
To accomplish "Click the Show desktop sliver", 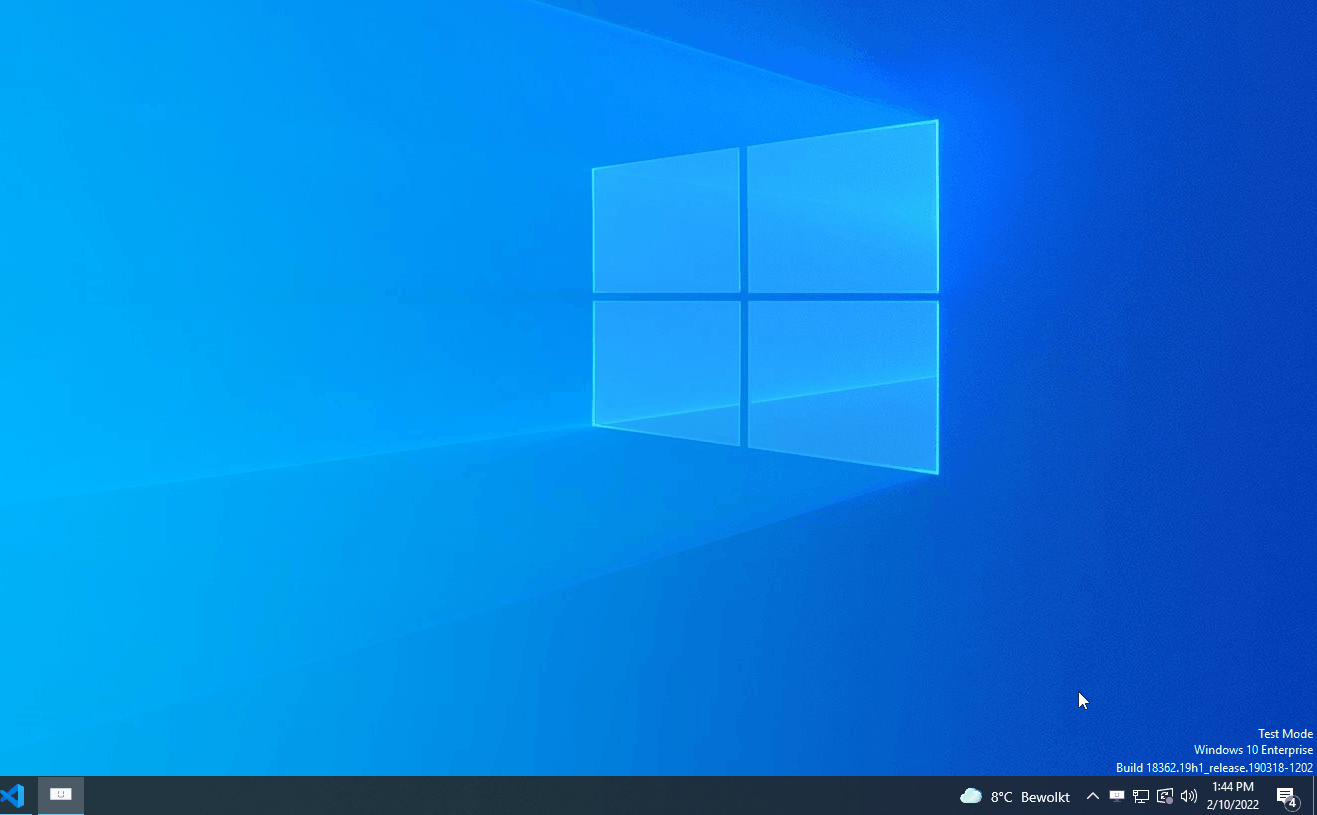I will (x=1314, y=796).
